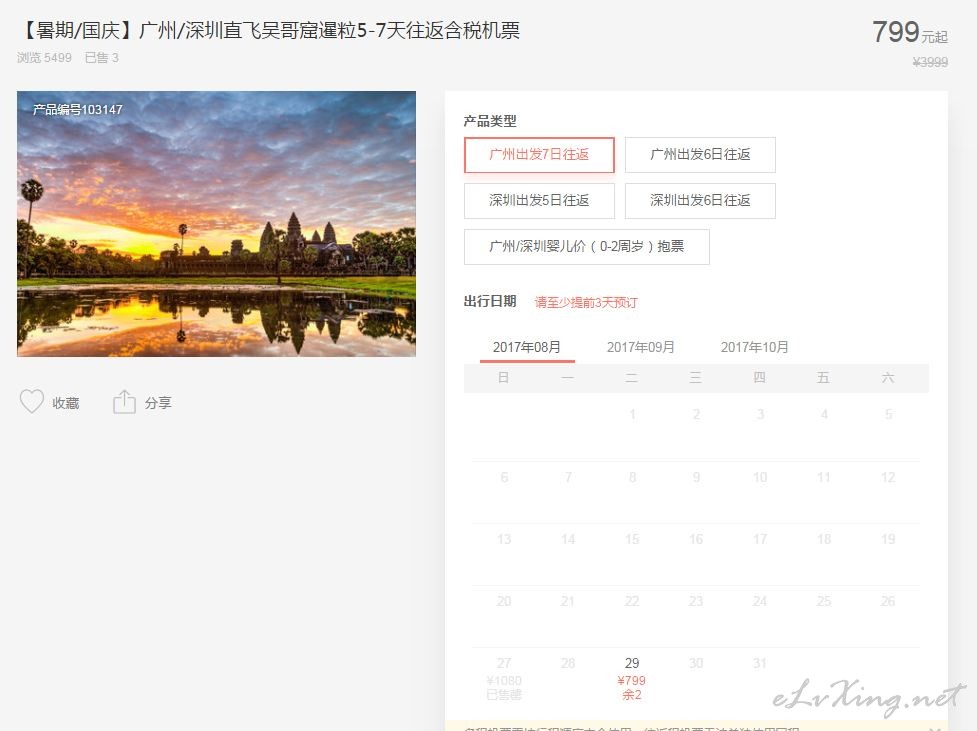Click 请至少提前3天预订 notice text
Screen dimensions: 977x731
point(586,302)
